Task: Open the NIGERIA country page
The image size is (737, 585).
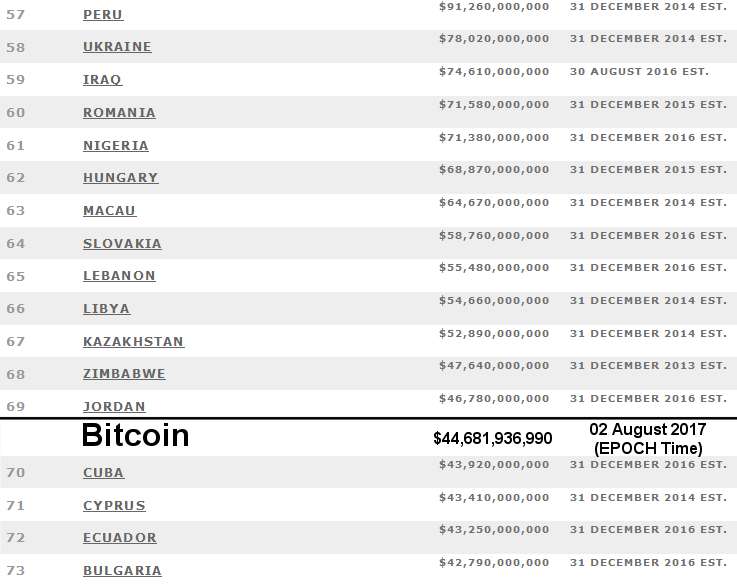Action: tap(116, 146)
